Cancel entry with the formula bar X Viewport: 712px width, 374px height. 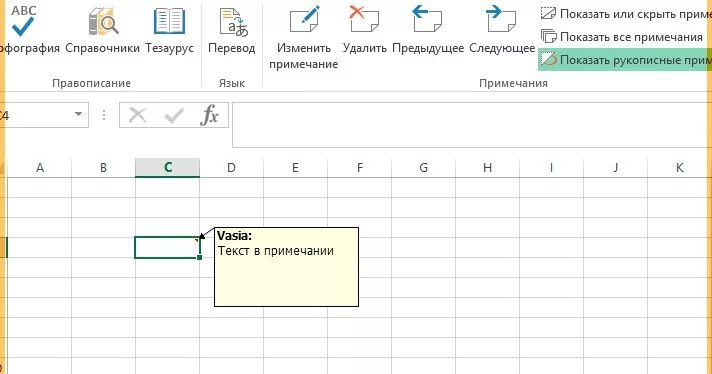[x=137, y=115]
